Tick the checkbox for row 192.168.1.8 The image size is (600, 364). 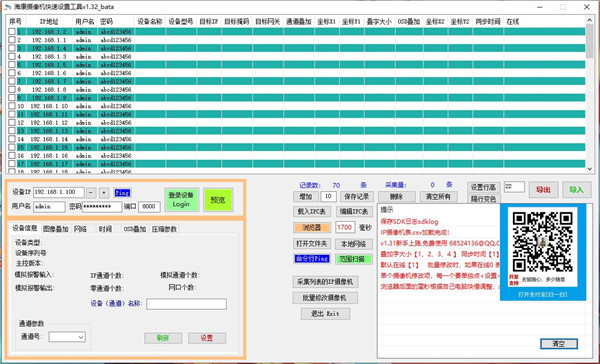click(12, 89)
